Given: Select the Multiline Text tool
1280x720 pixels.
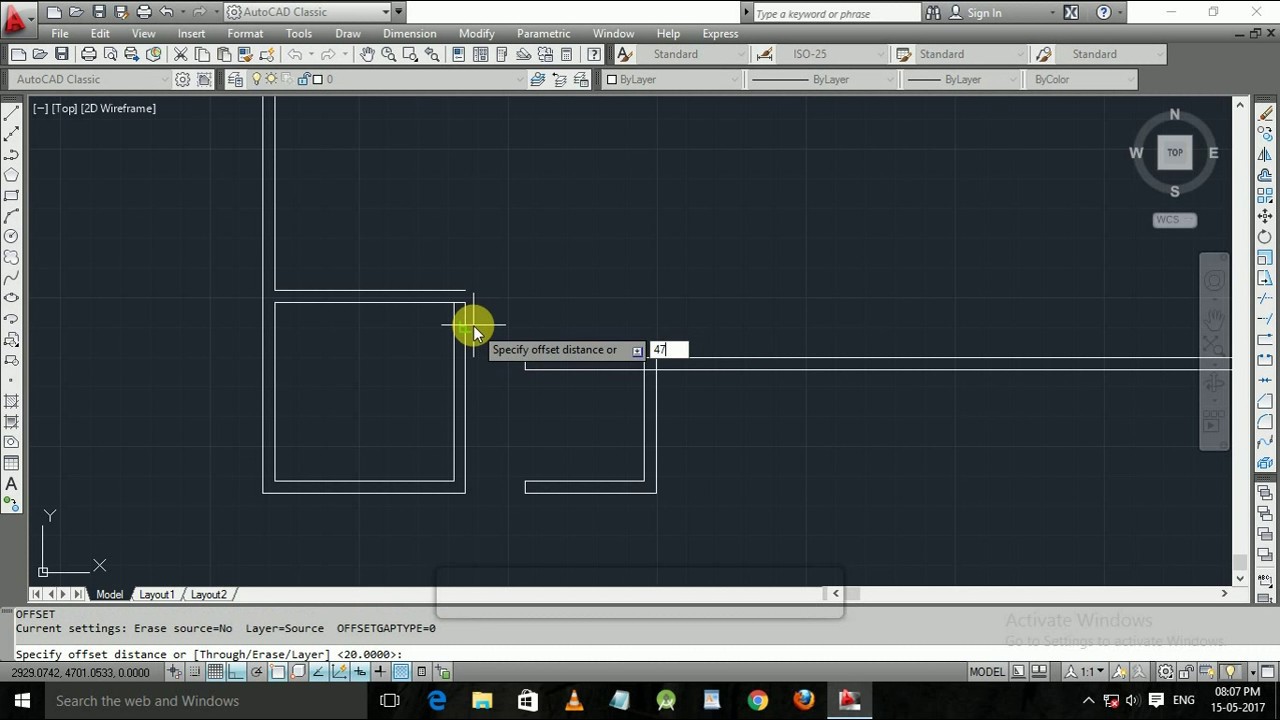Looking at the screenshot, I should click(11, 484).
